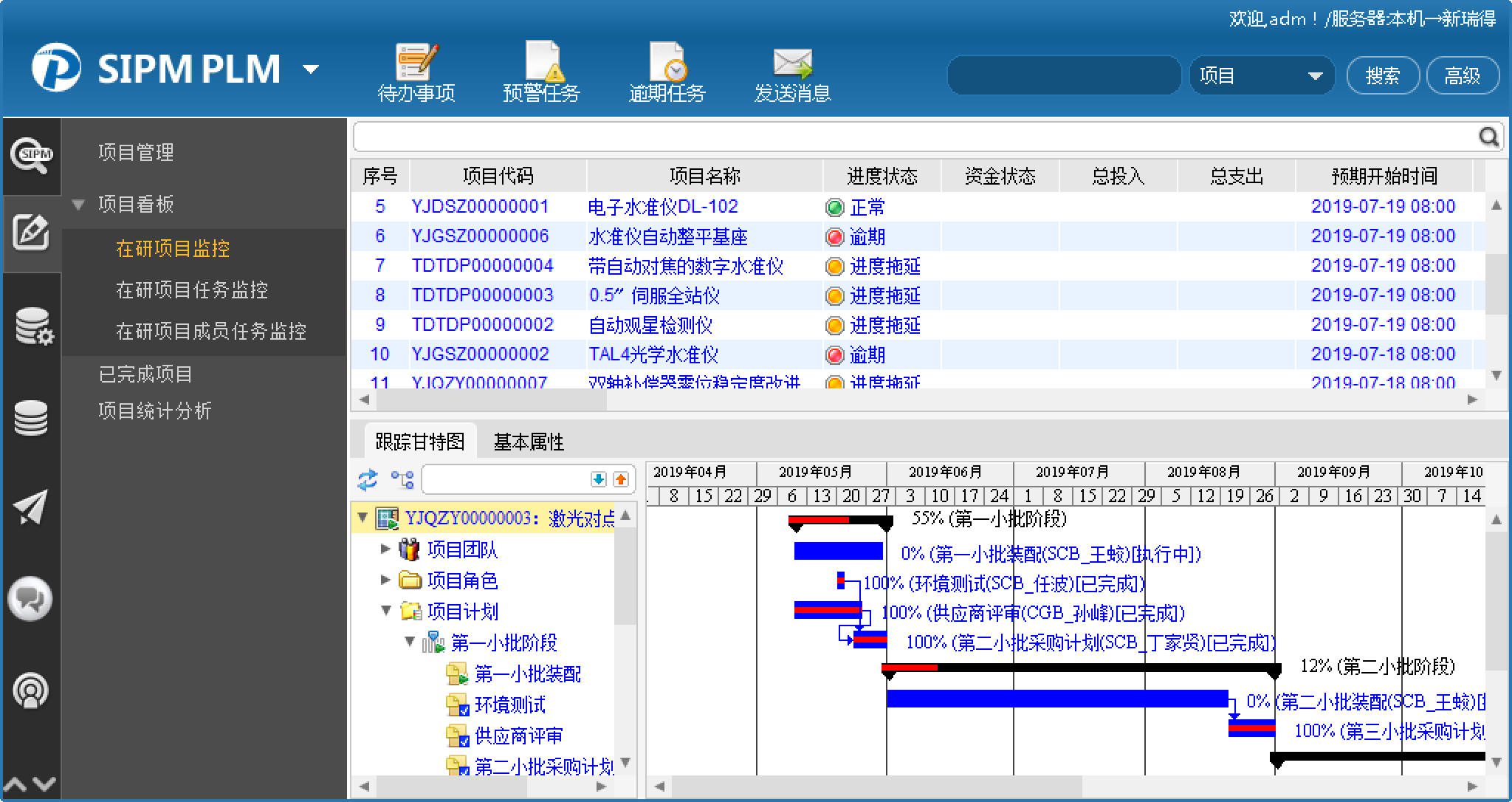Click the paper plane sidebar icon
The image size is (1512, 802).
click(30, 507)
